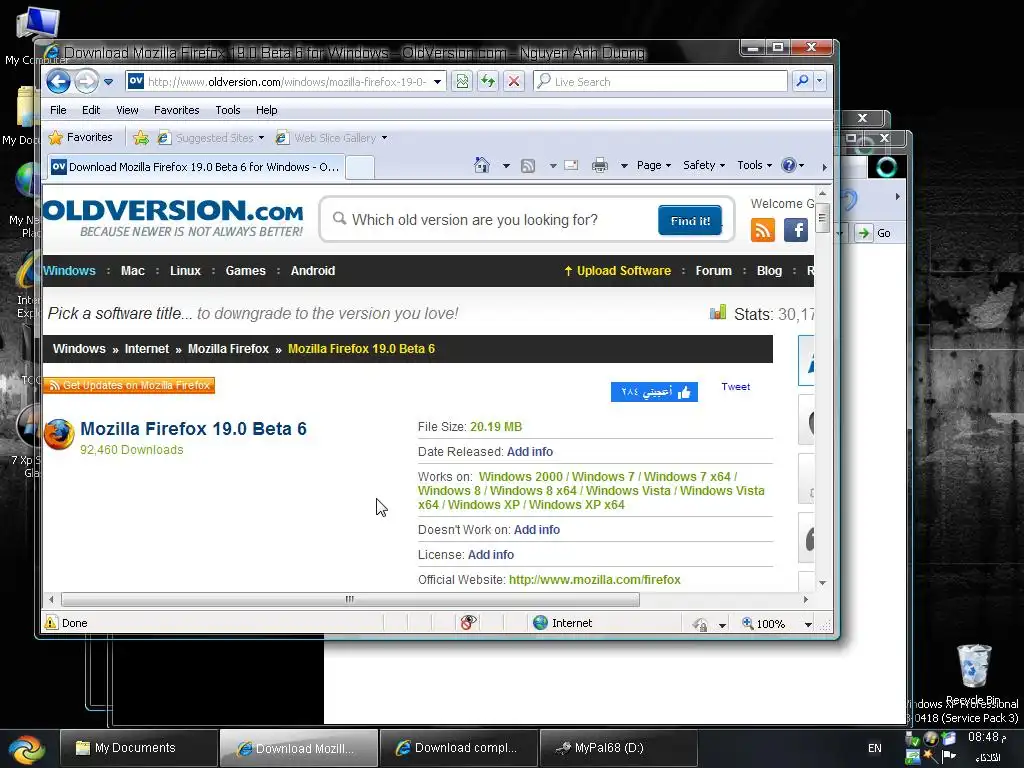Open the Forum link

coord(713,270)
